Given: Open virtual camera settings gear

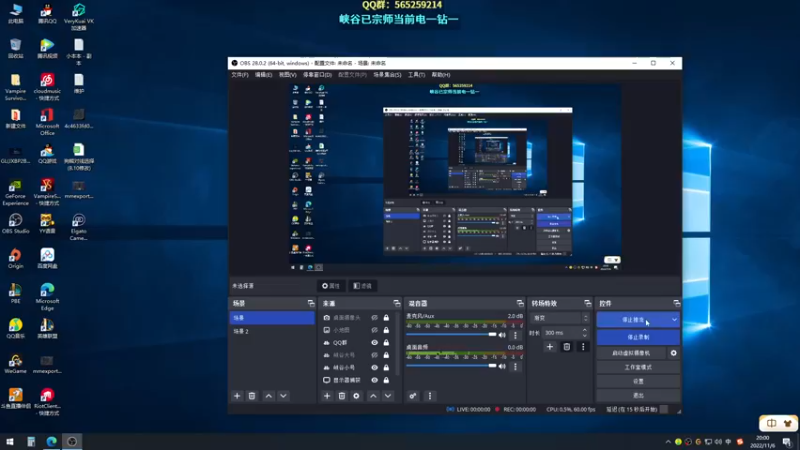Looking at the screenshot, I should (673, 353).
